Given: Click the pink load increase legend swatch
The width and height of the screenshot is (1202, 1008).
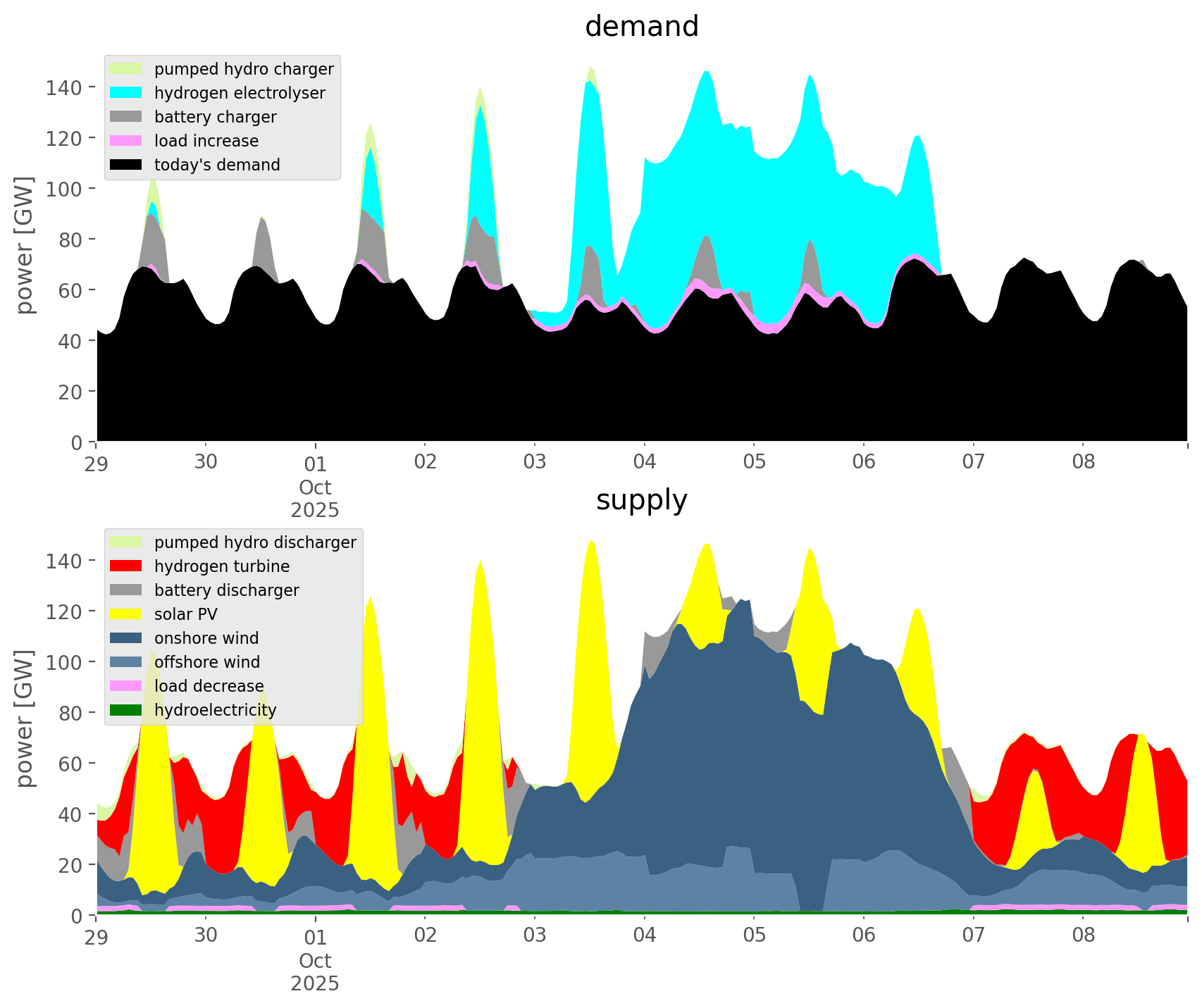Looking at the screenshot, I should point(127,141).
